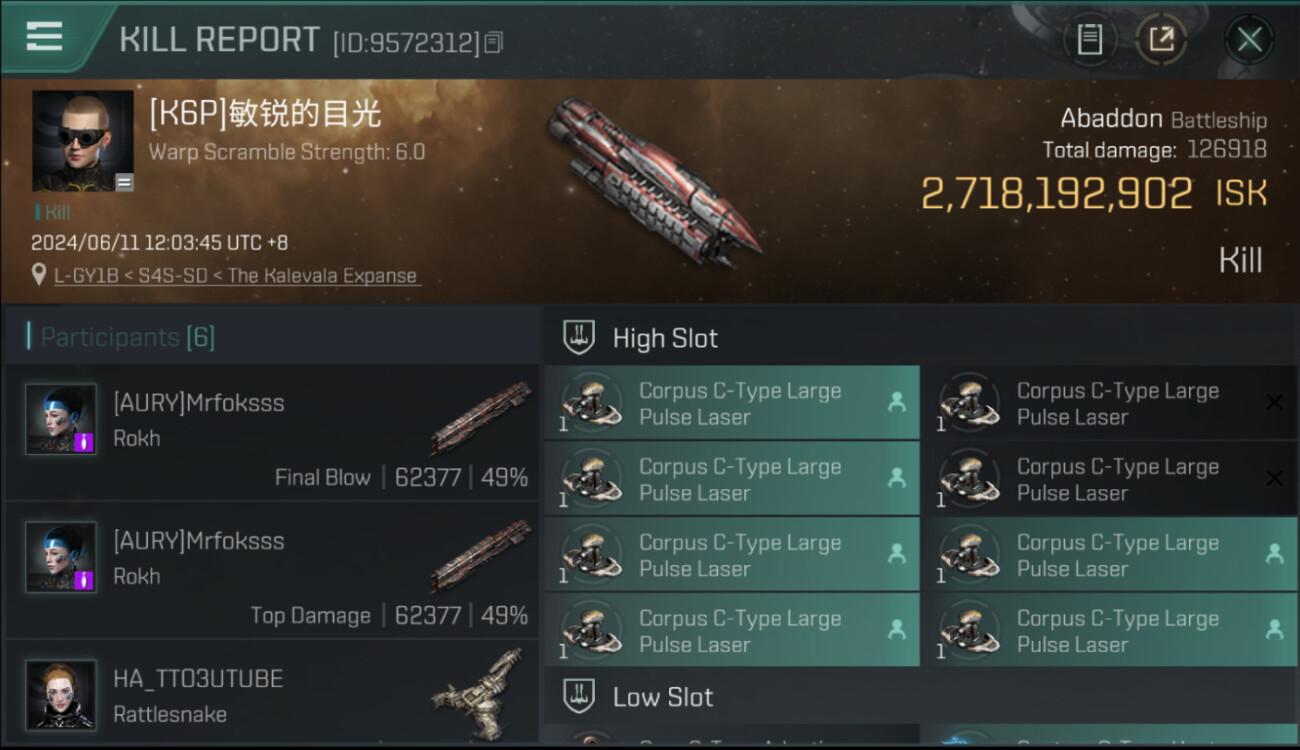This screenshot has height=750, width=1300.
Task: Click the HA_TTO3UTUBE pilot portrait
Action: (x=61, y=695)
